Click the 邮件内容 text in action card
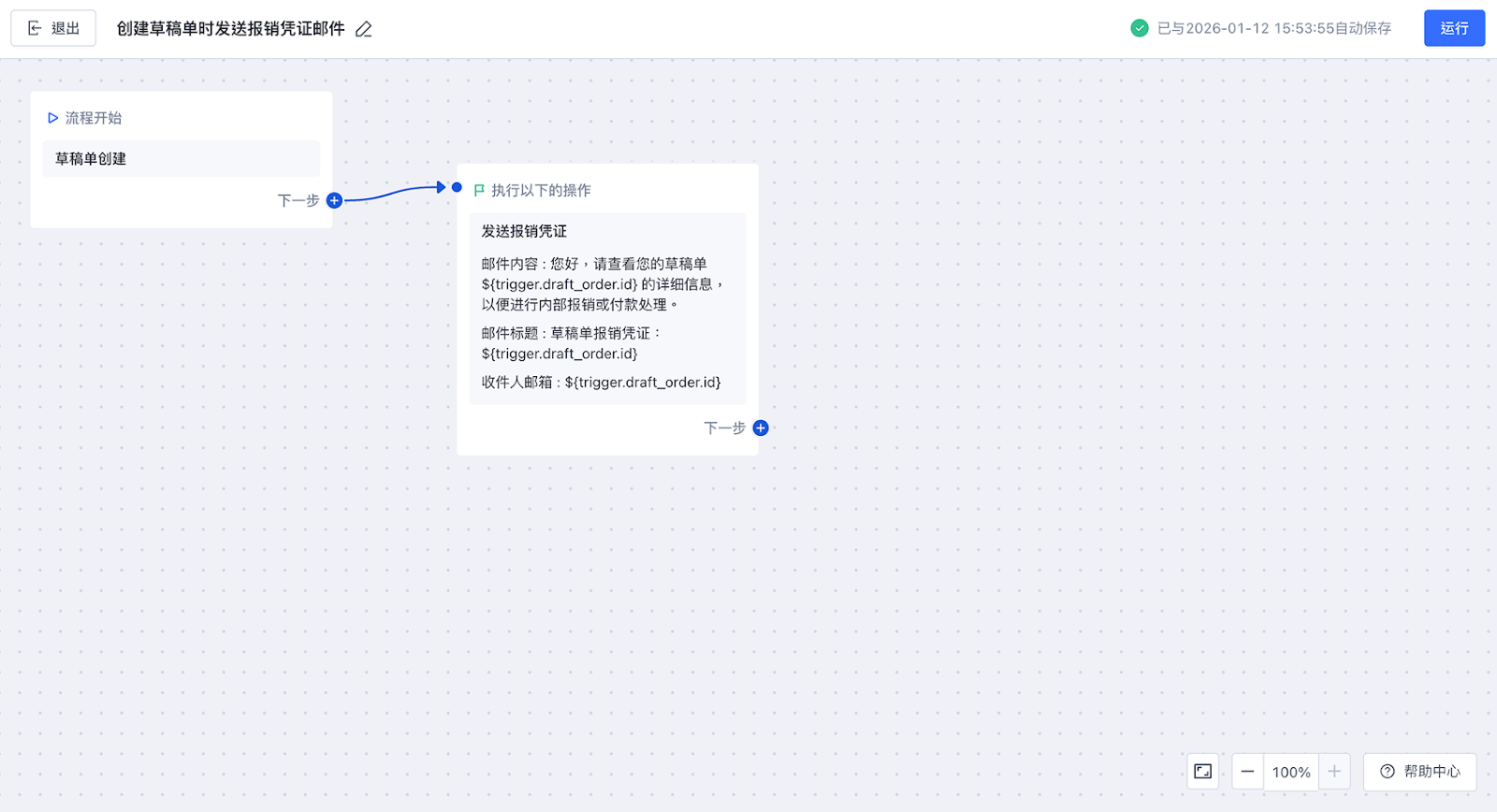The image size is (1497, 812). 603,284
